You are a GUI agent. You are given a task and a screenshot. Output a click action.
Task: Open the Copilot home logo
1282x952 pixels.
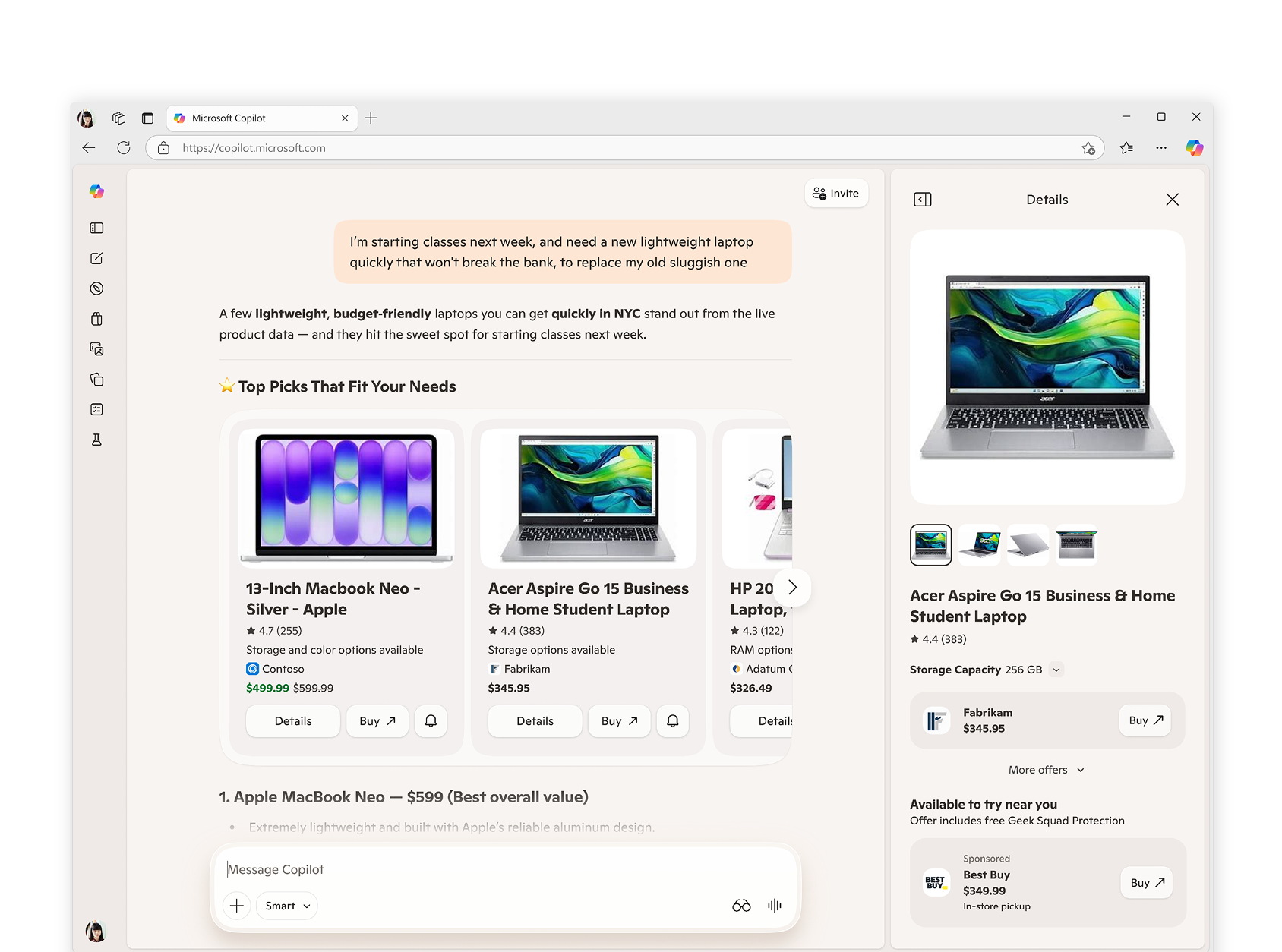click(97, 191)
